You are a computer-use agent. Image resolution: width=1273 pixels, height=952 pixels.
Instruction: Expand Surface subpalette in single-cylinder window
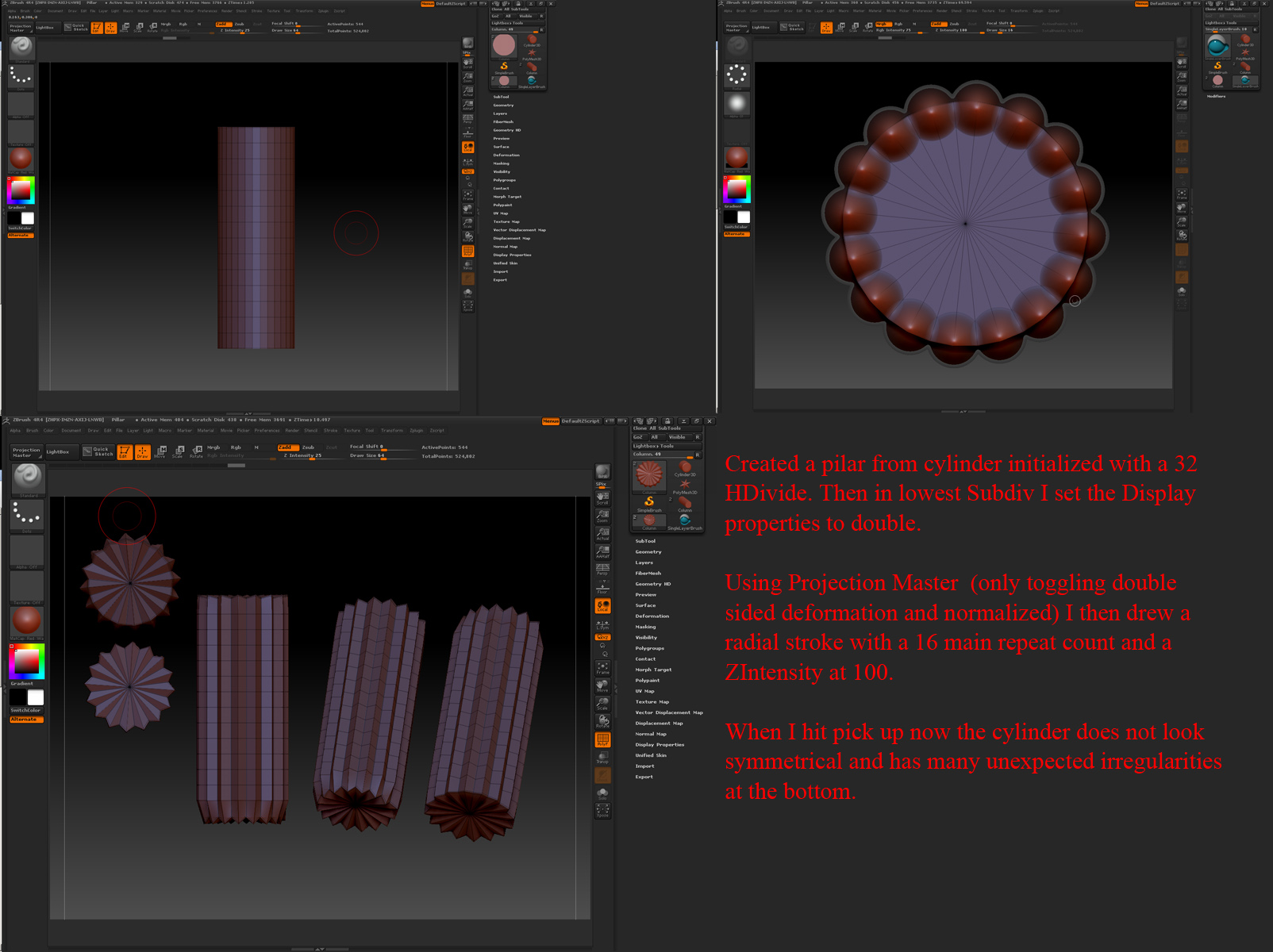[502, 147]
